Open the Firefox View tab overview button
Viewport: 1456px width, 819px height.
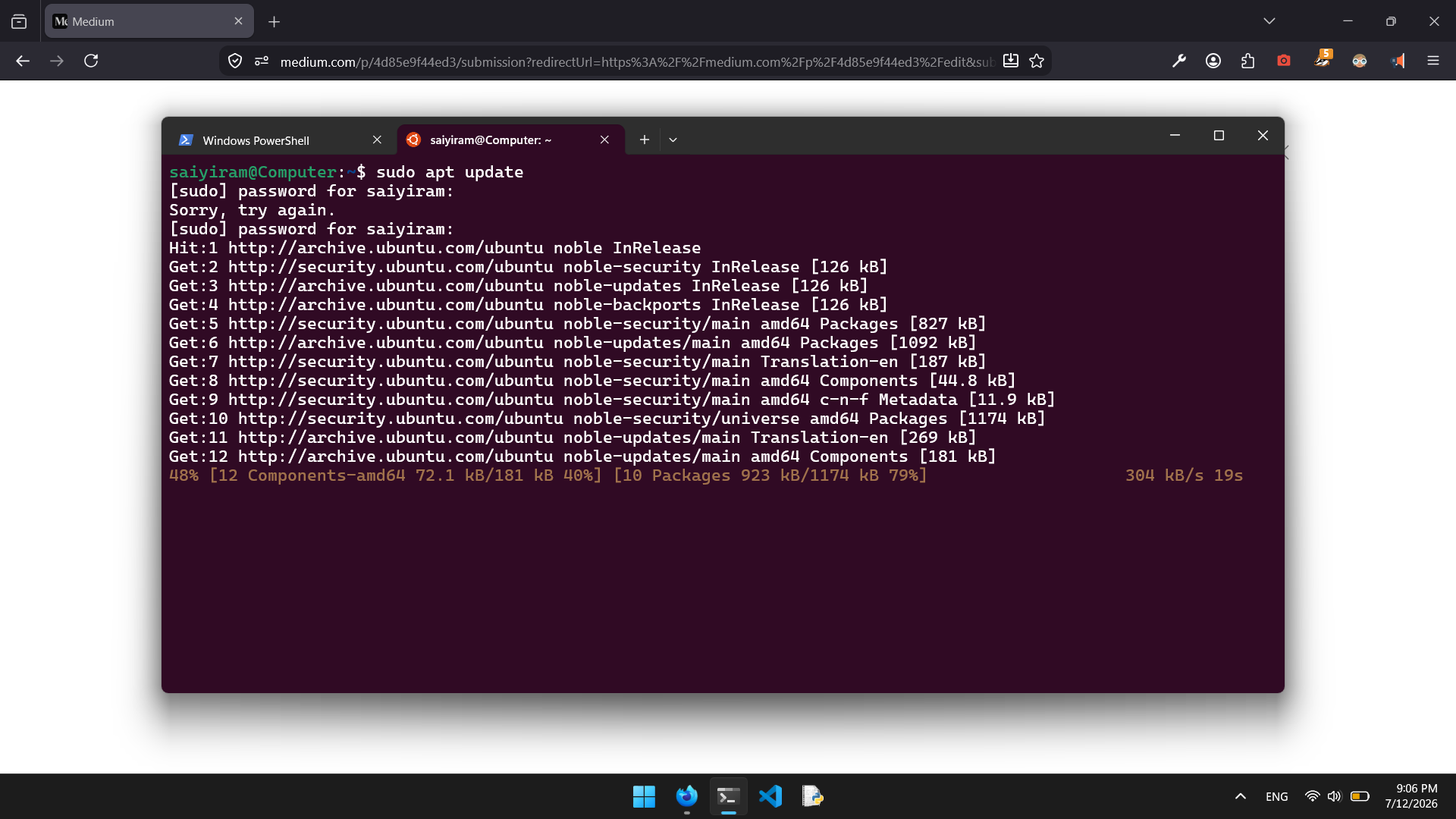pos(19,21)
